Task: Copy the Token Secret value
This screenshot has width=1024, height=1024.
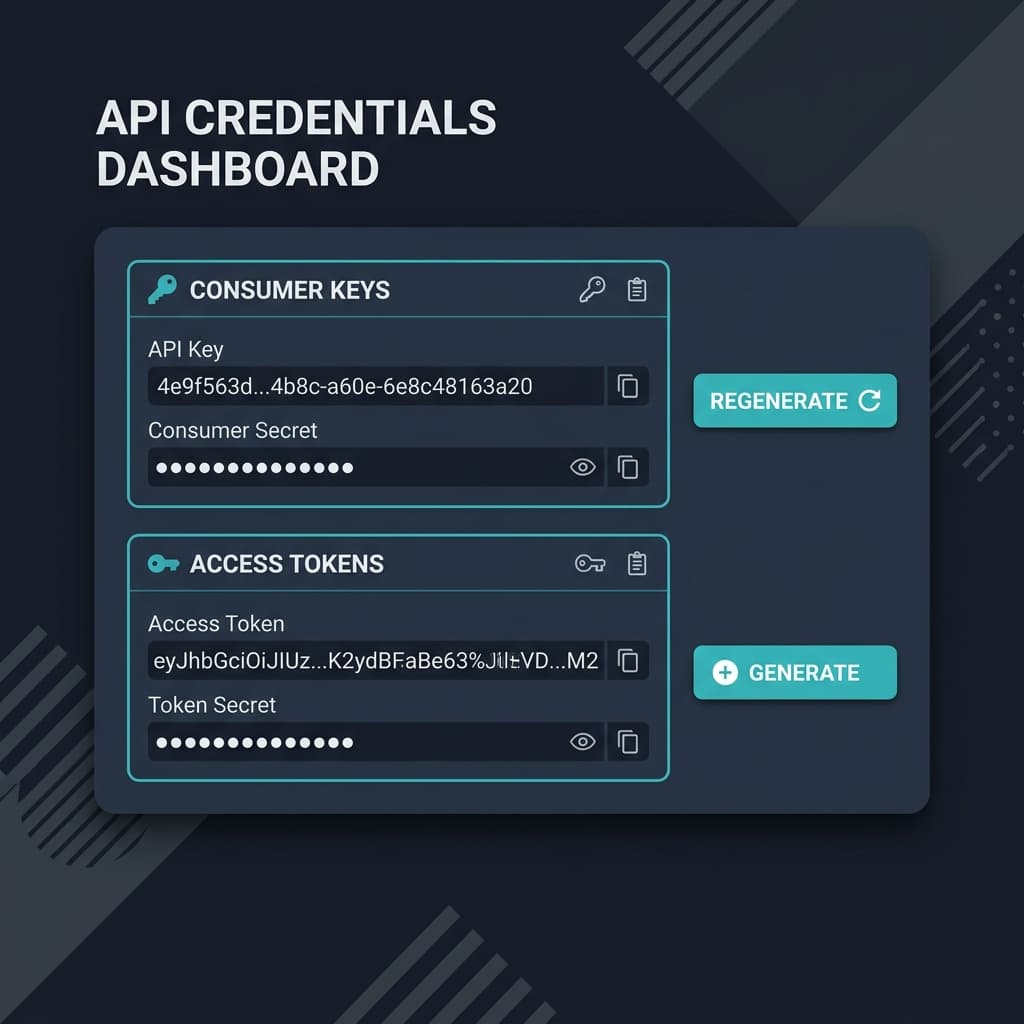Action: coord(628,741)
